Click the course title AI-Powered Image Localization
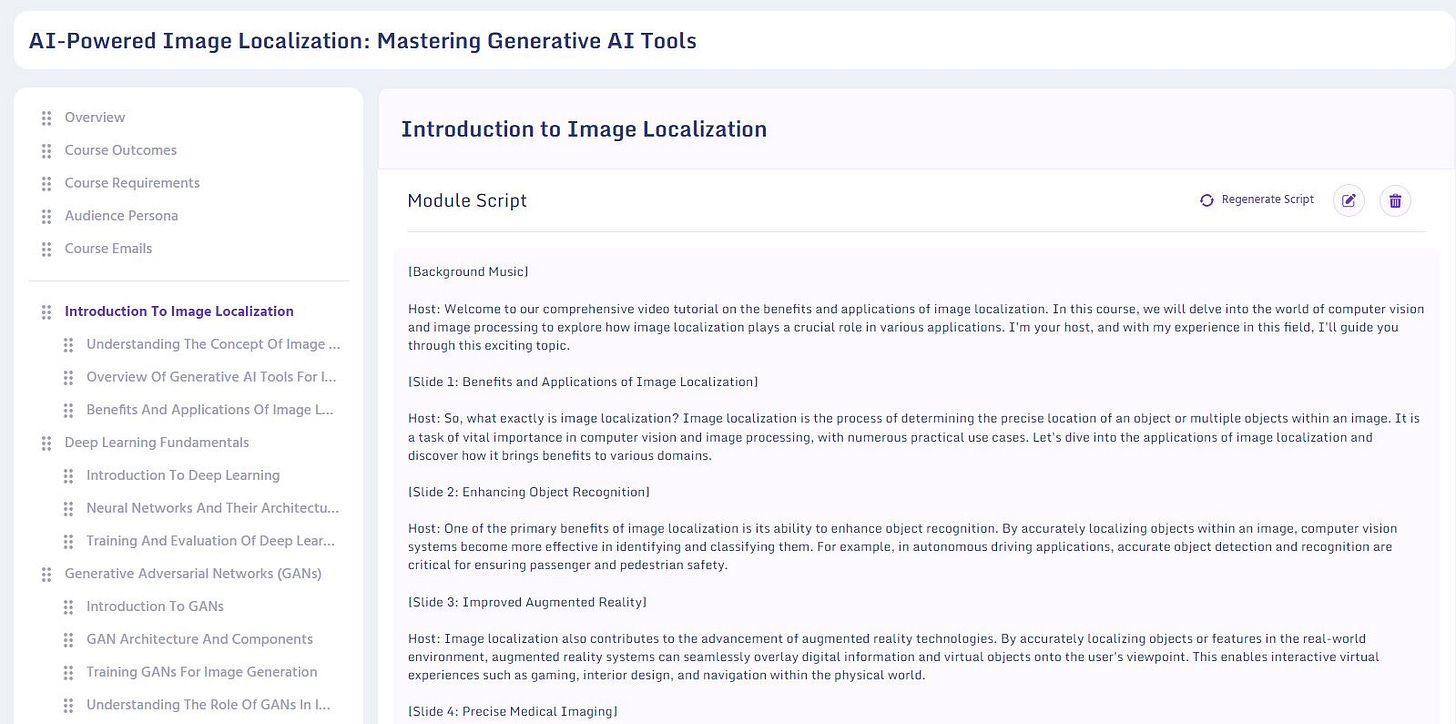The width and height of the screenshot is (1456, 724). (x=363, y=41)
